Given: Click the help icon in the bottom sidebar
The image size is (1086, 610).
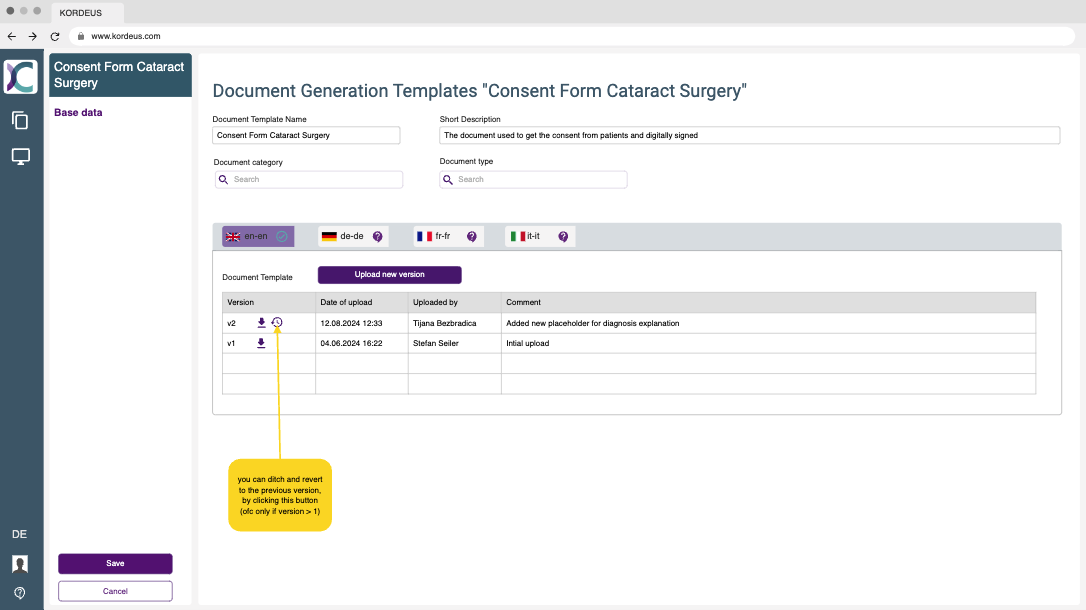Looking at the screenshot, I should 20,593.
